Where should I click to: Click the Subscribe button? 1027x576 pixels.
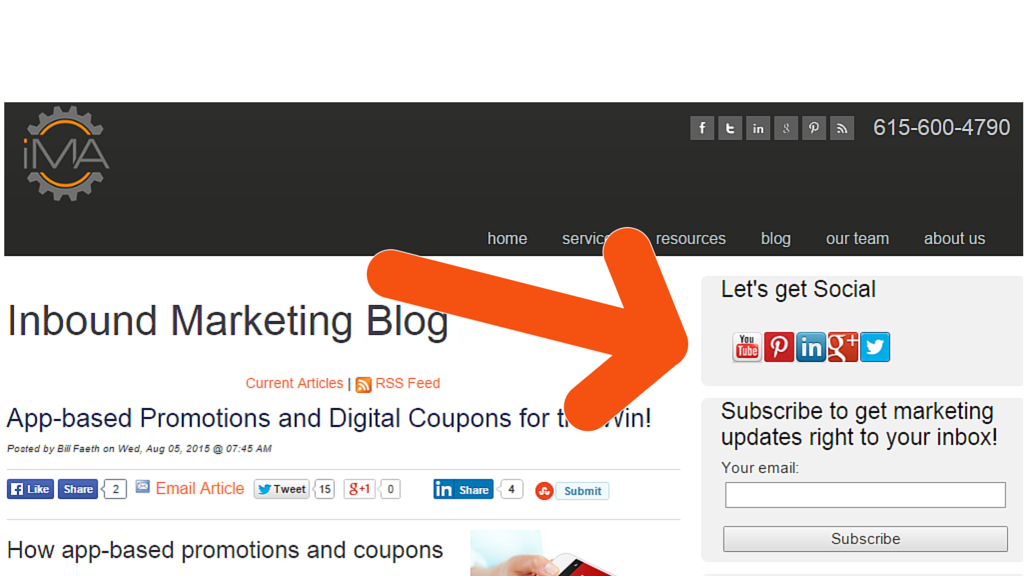point(865,539)
